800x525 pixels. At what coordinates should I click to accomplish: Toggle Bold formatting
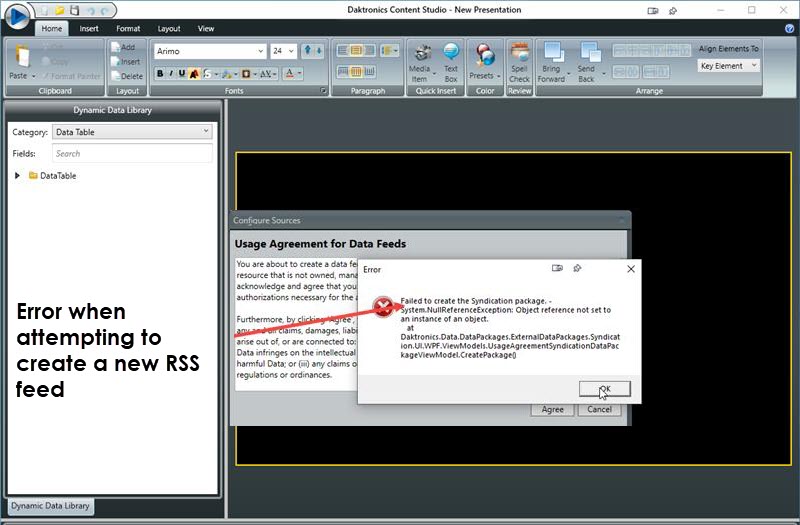click(x=160, y=73)
